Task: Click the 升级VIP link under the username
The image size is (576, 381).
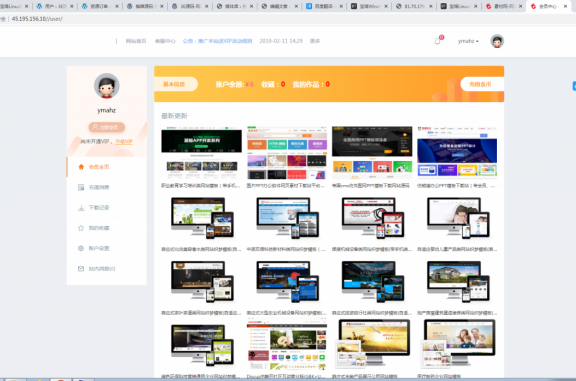Action: coord(124,141)
